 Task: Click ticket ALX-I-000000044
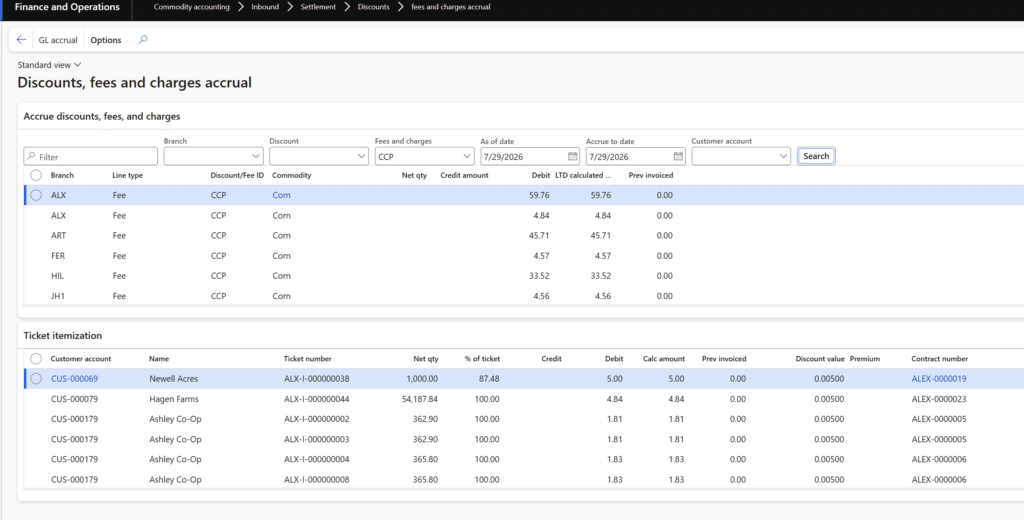(317, 399)
